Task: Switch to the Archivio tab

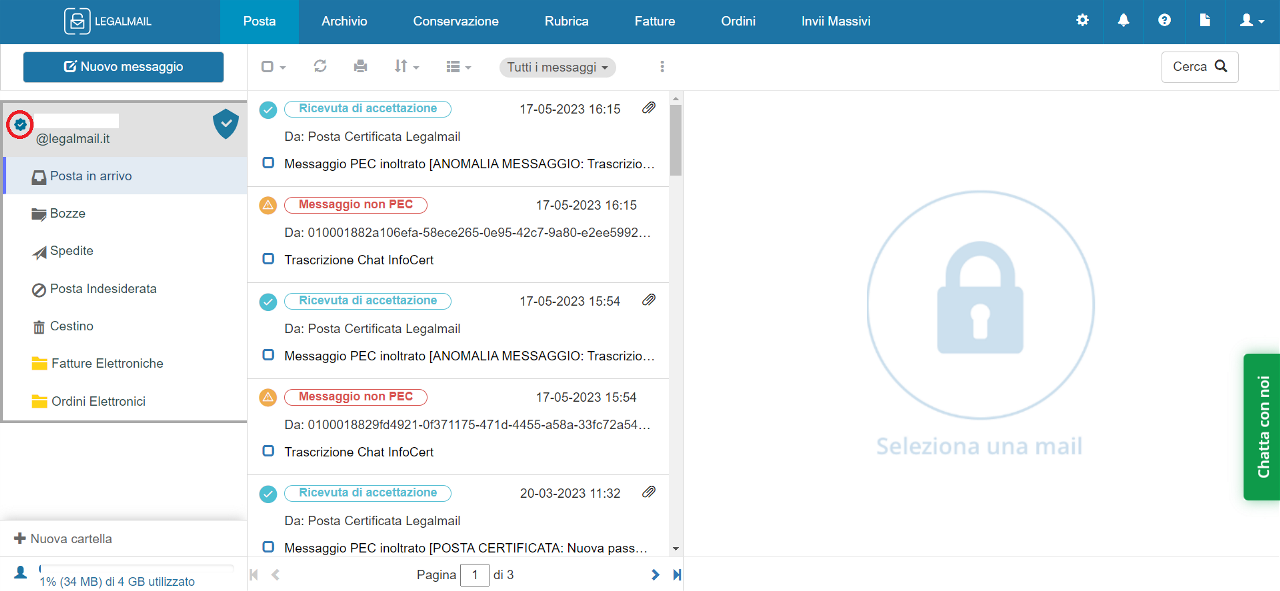Action: [x=344, y=21]
